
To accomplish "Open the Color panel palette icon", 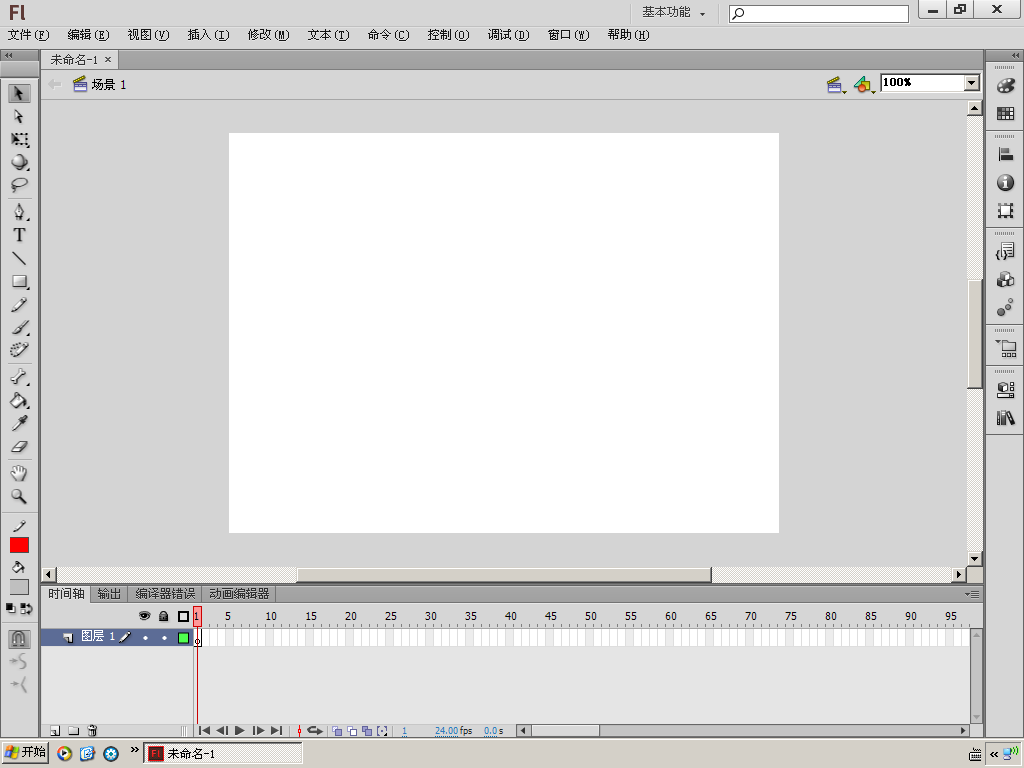I will (x=1006, y=86).
